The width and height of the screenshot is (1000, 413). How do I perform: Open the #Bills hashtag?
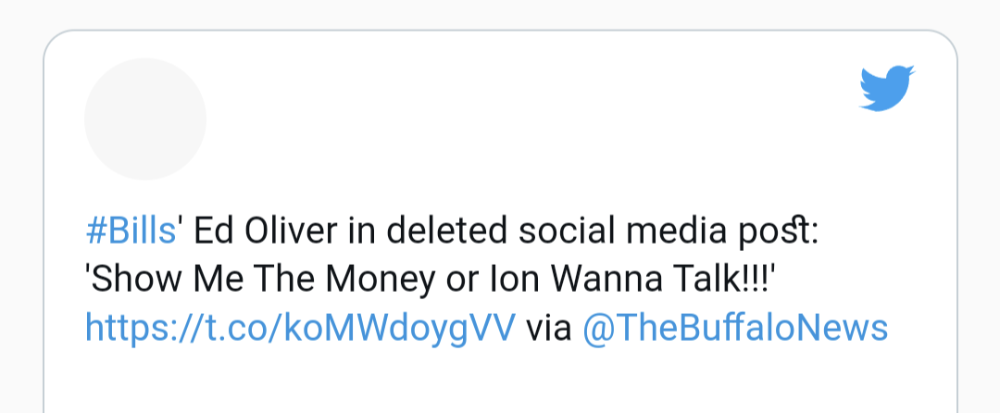tap(131, 231)
